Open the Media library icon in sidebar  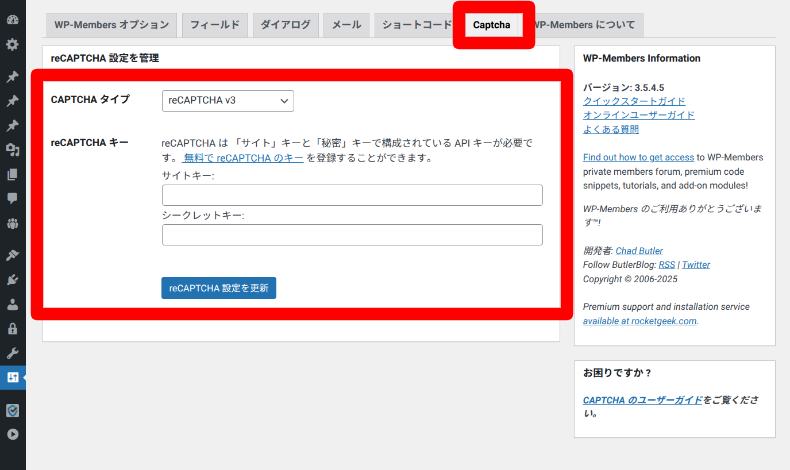pyautogui.click(x=13, y=150)
